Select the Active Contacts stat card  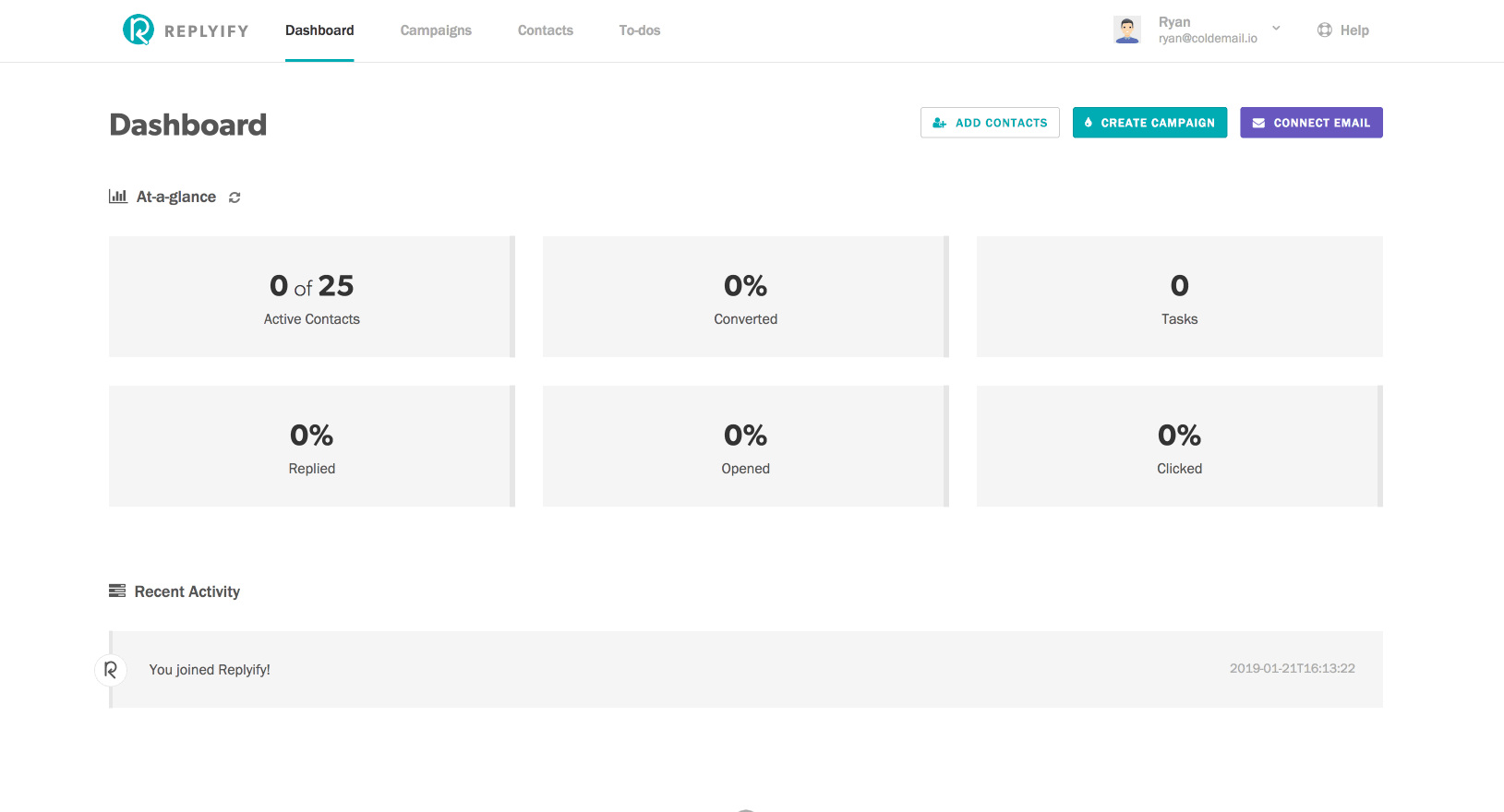[x=312, y=296]
